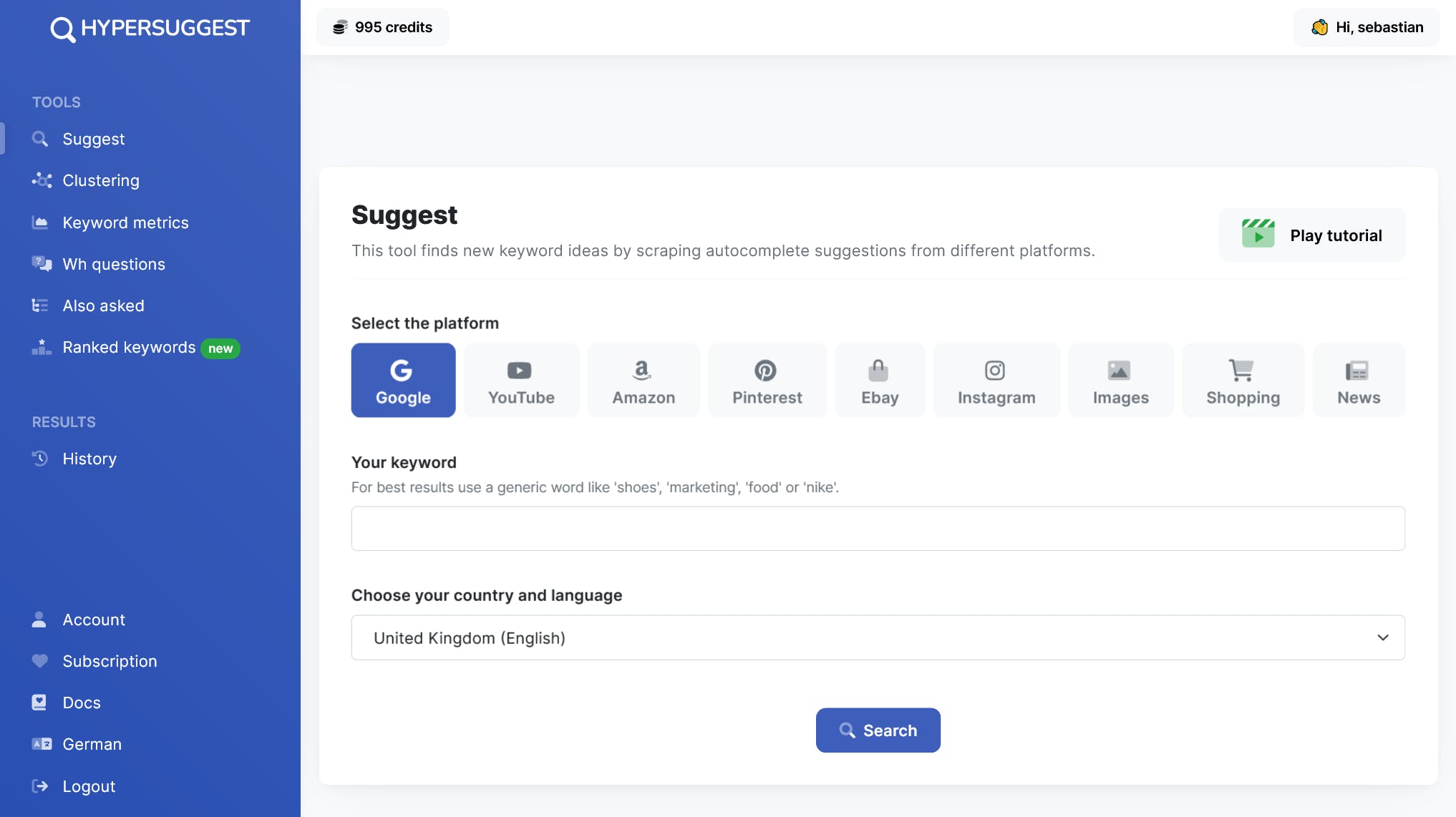Click the Account person icon
Screen dimensions: 1456x817
(39, 620)
